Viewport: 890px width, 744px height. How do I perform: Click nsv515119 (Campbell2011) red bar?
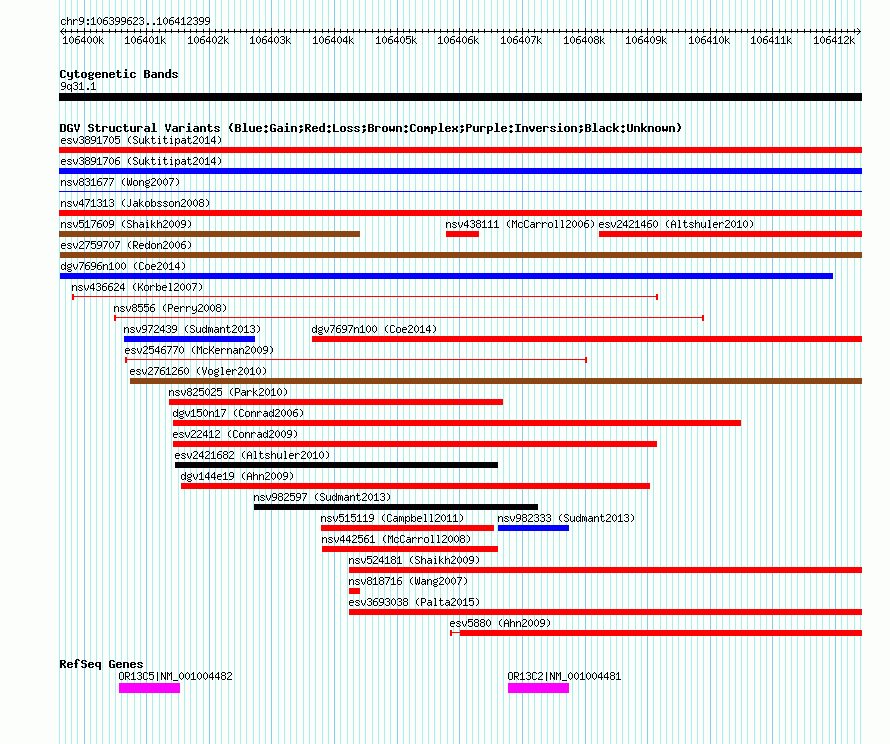[408, 528]
